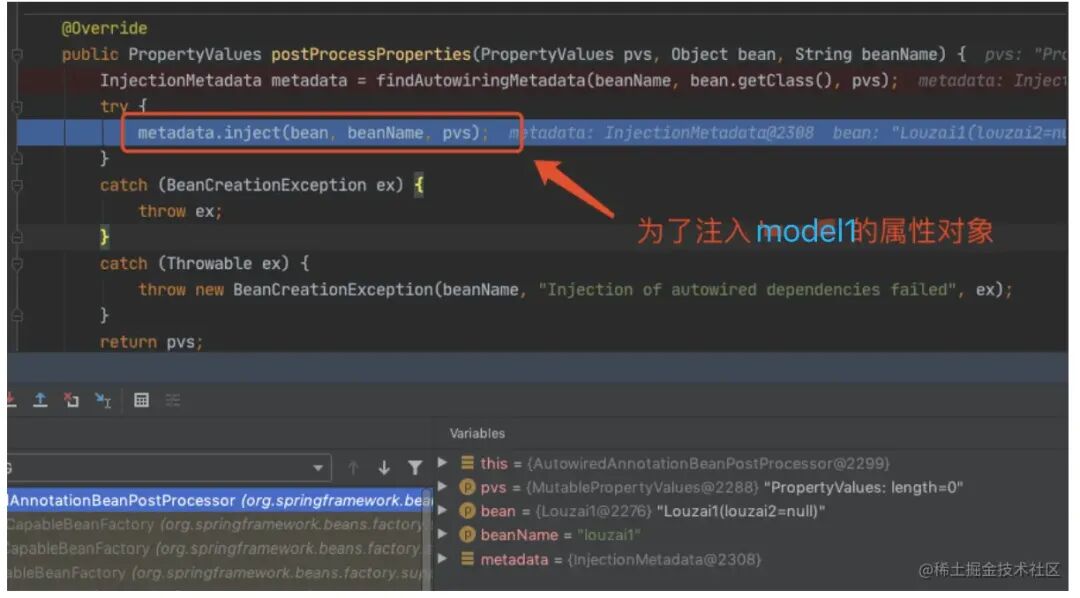Click BeanCreationException in first catch clause
Viewport: 1080px width, 598px height.
pyautogui.click(x=266, y=185)
